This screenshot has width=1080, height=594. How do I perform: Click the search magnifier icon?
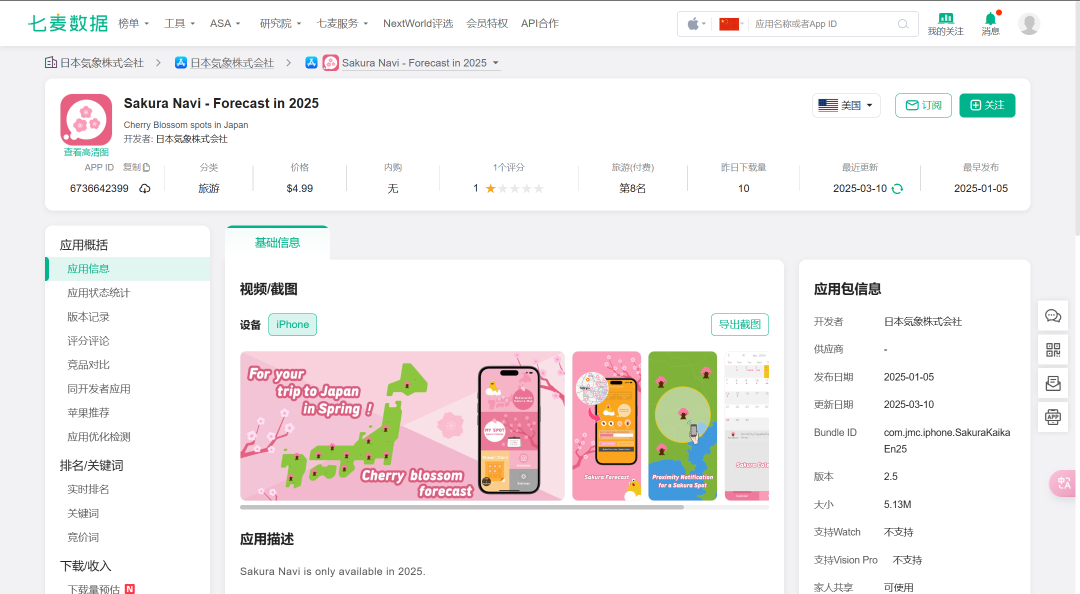tap(902, 24)
